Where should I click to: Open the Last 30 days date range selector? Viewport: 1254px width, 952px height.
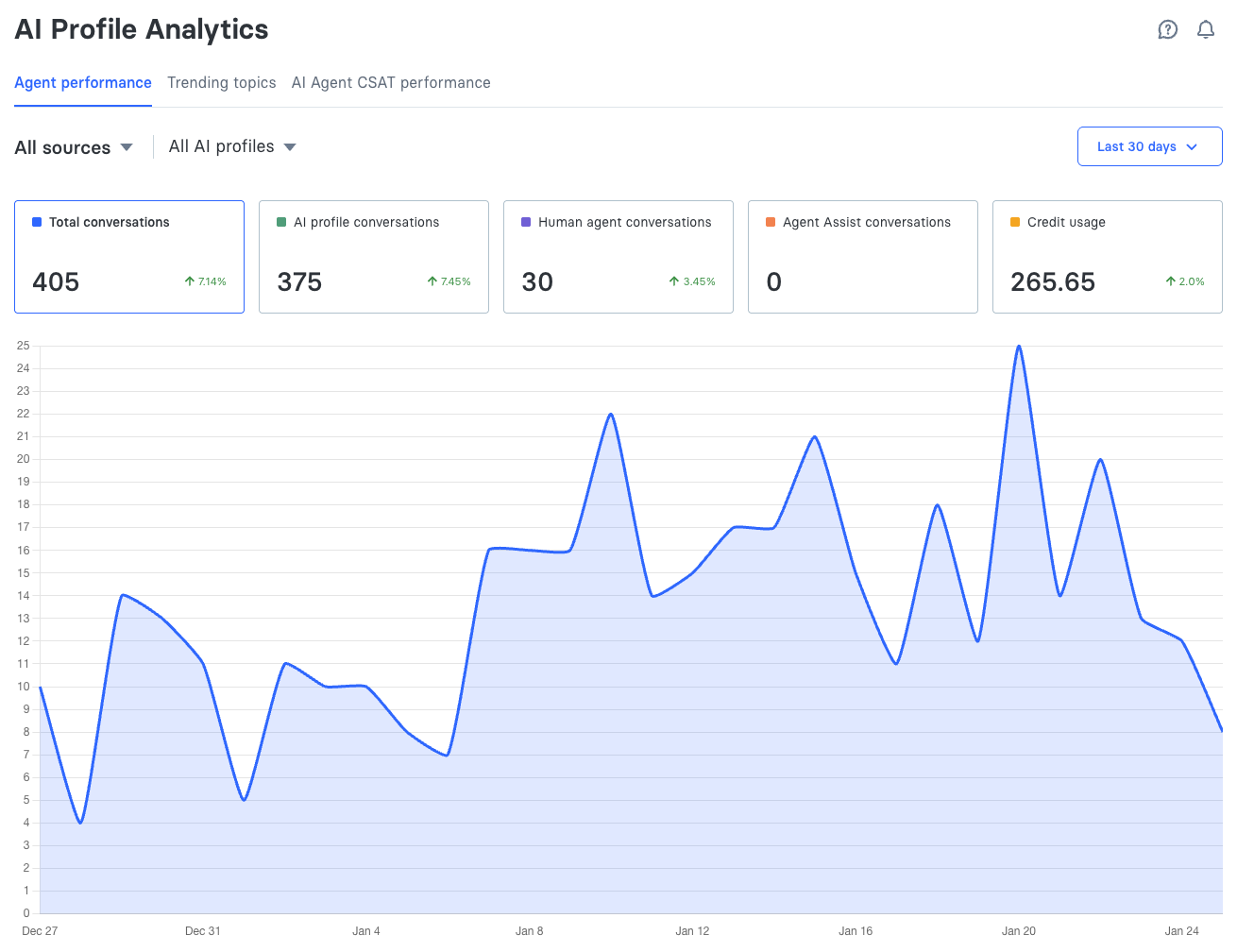[x=1149, y=146]
